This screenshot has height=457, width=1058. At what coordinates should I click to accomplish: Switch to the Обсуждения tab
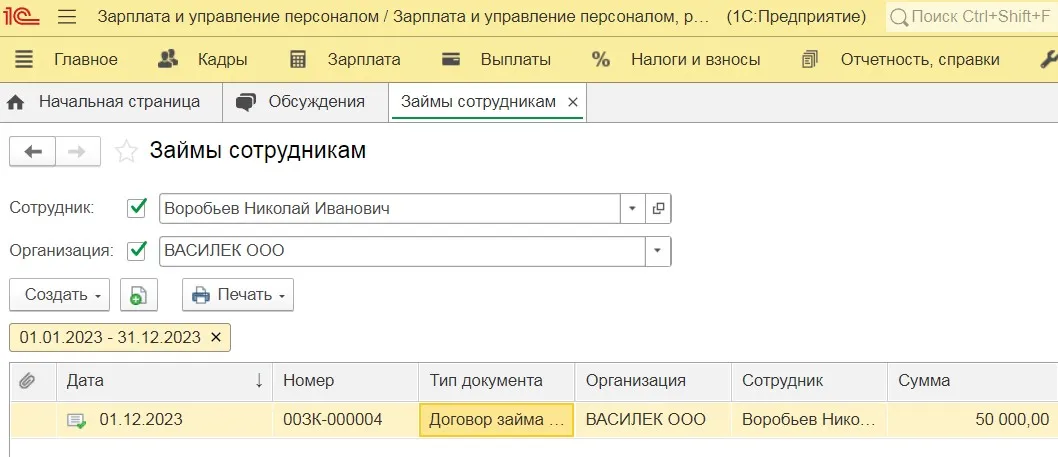pyautogui.click(x=300, y=102)
